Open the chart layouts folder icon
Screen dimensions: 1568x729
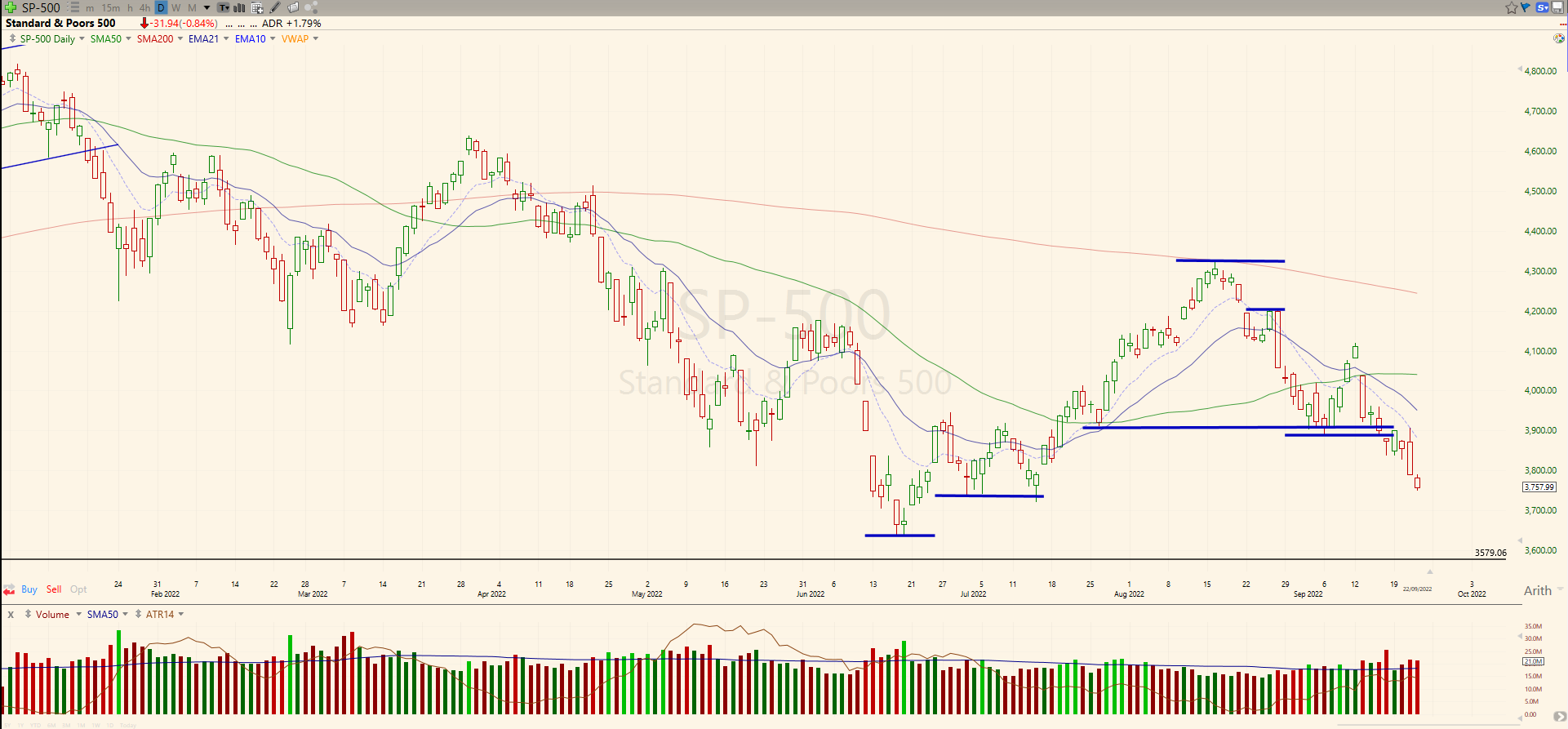(x=293, y=7)
